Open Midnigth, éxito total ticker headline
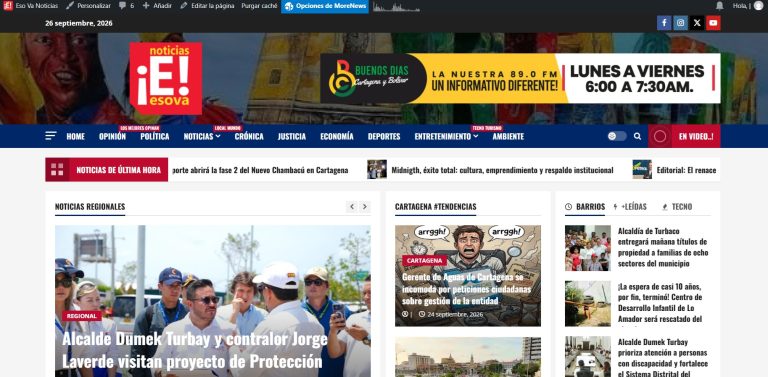Image resolution: width=768 pixels, height=377 pixels. coord(502,170)
